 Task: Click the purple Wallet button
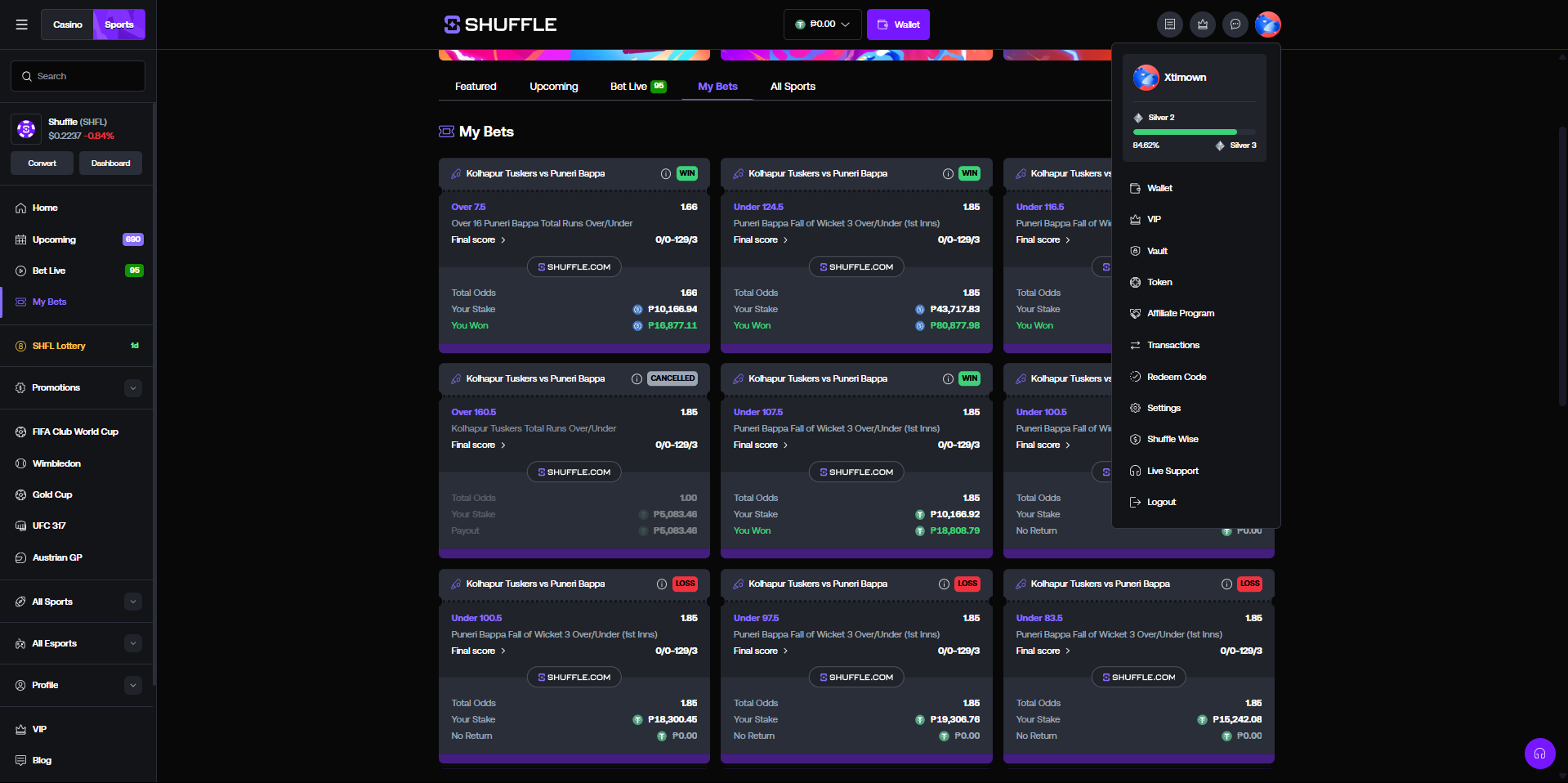click(x=898, y=25)
